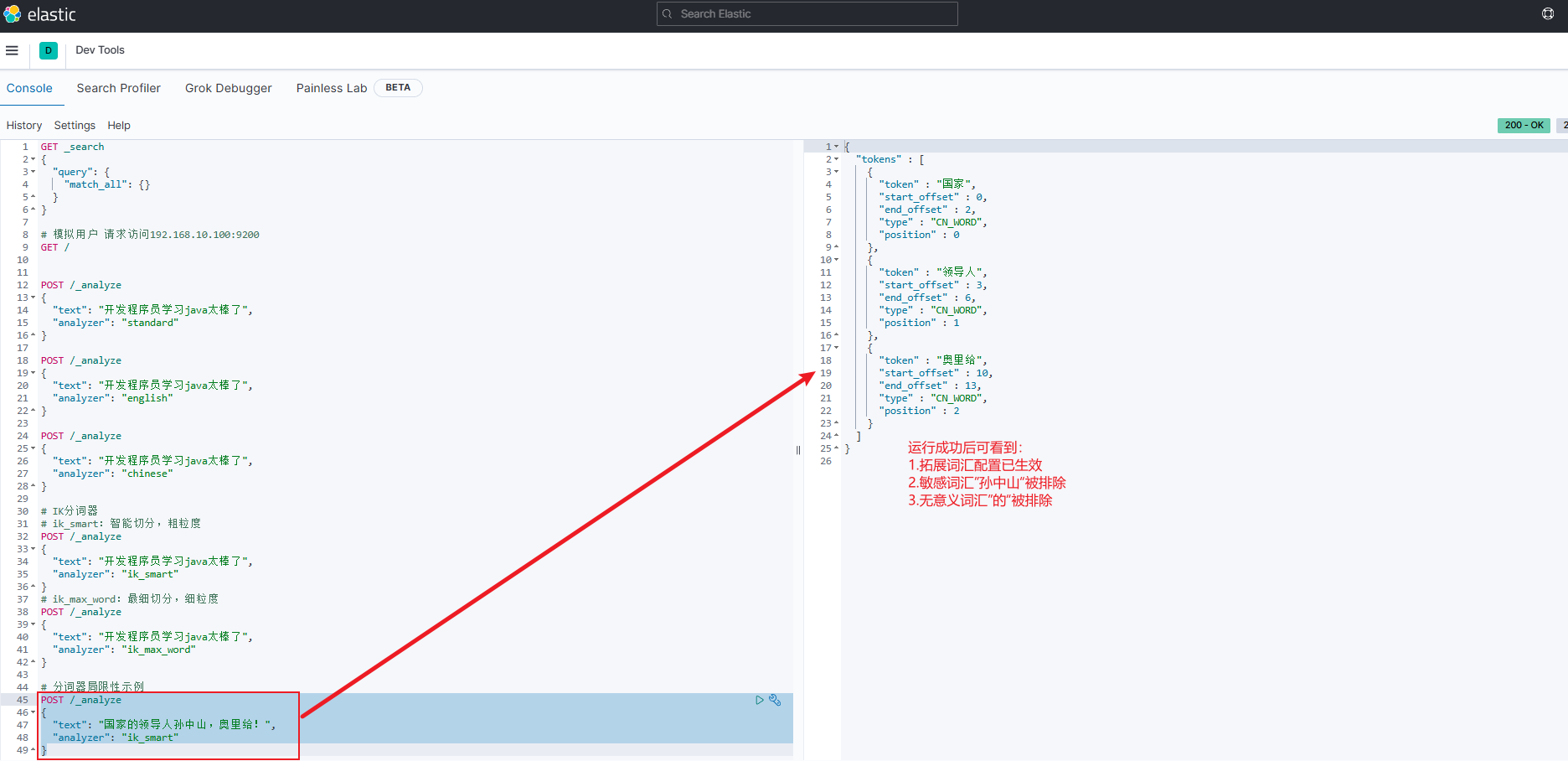Collapse the fold arrow at editor line 46
1568x761 pixels.
(x=33, y=712)
